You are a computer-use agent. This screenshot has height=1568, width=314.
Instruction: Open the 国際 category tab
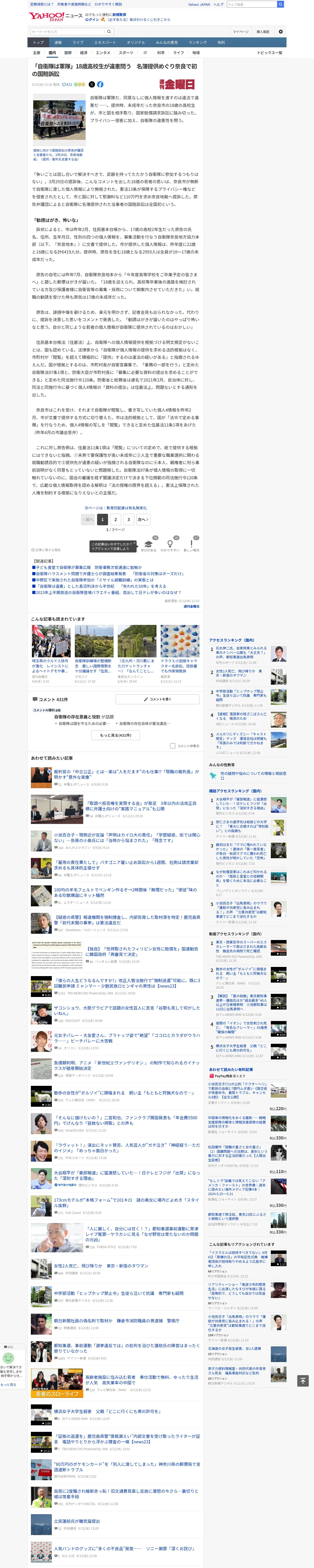pos(68,53)
